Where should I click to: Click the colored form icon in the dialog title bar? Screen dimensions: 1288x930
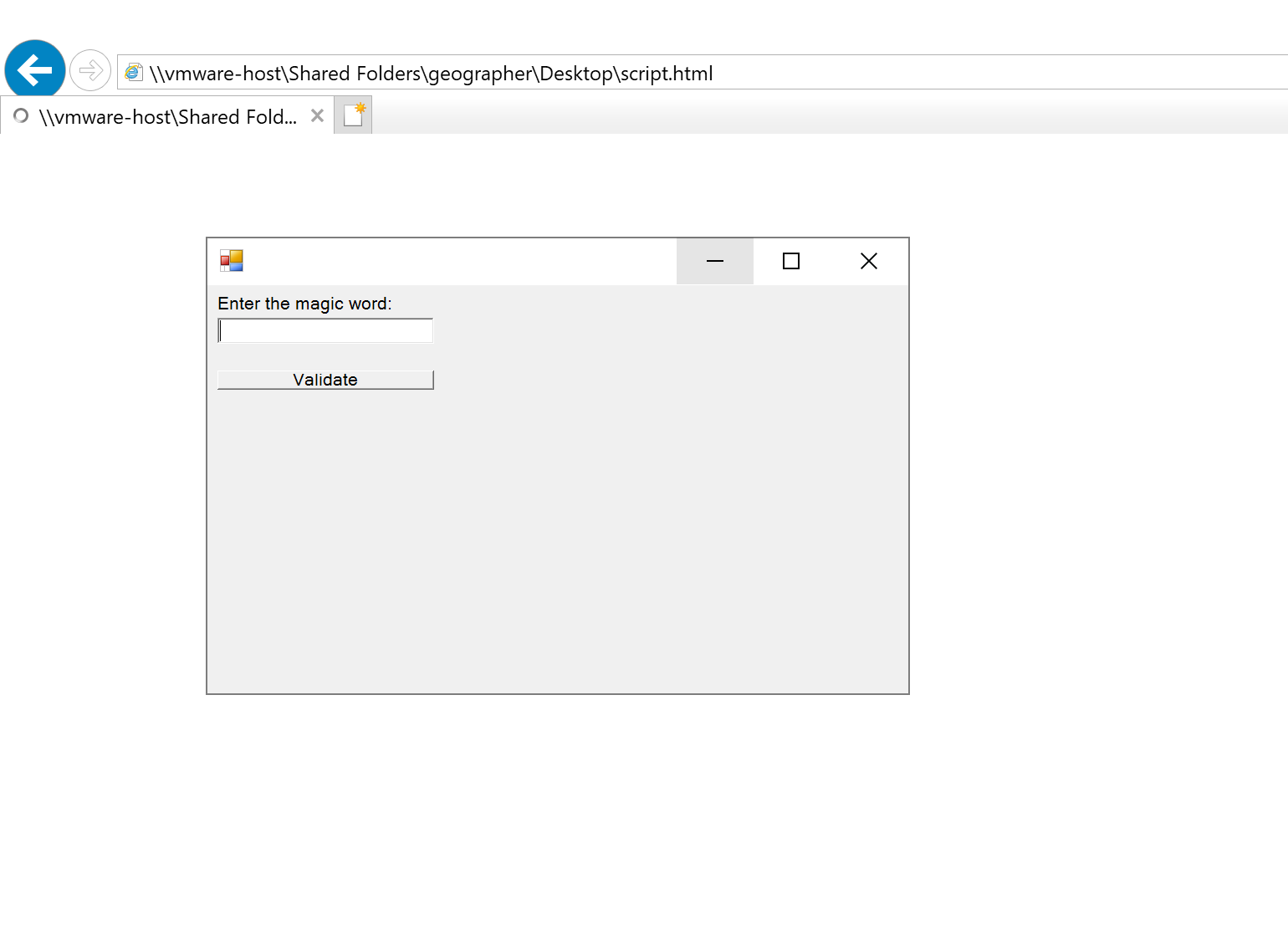(232, 261)
